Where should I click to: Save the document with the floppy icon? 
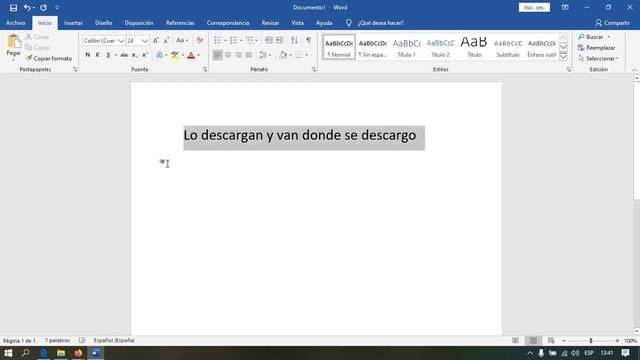coord(13,8)
